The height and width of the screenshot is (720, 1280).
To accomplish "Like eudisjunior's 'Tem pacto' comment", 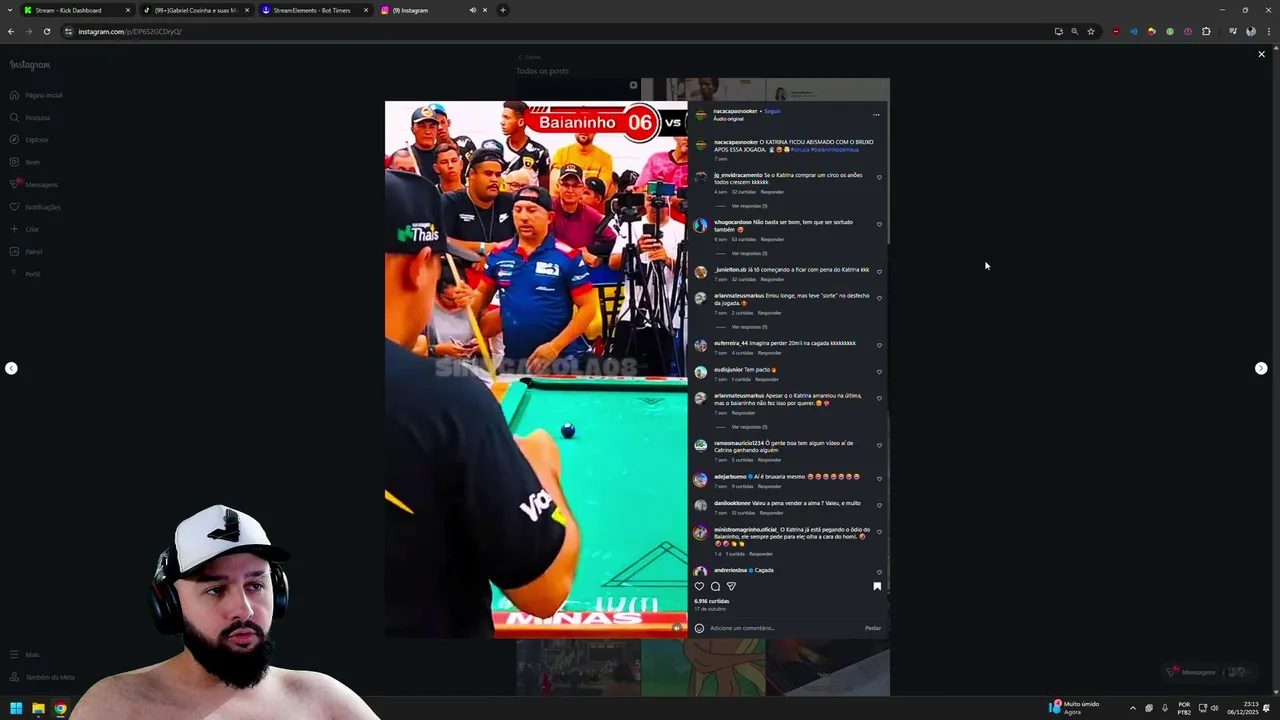I will [879, 371].
